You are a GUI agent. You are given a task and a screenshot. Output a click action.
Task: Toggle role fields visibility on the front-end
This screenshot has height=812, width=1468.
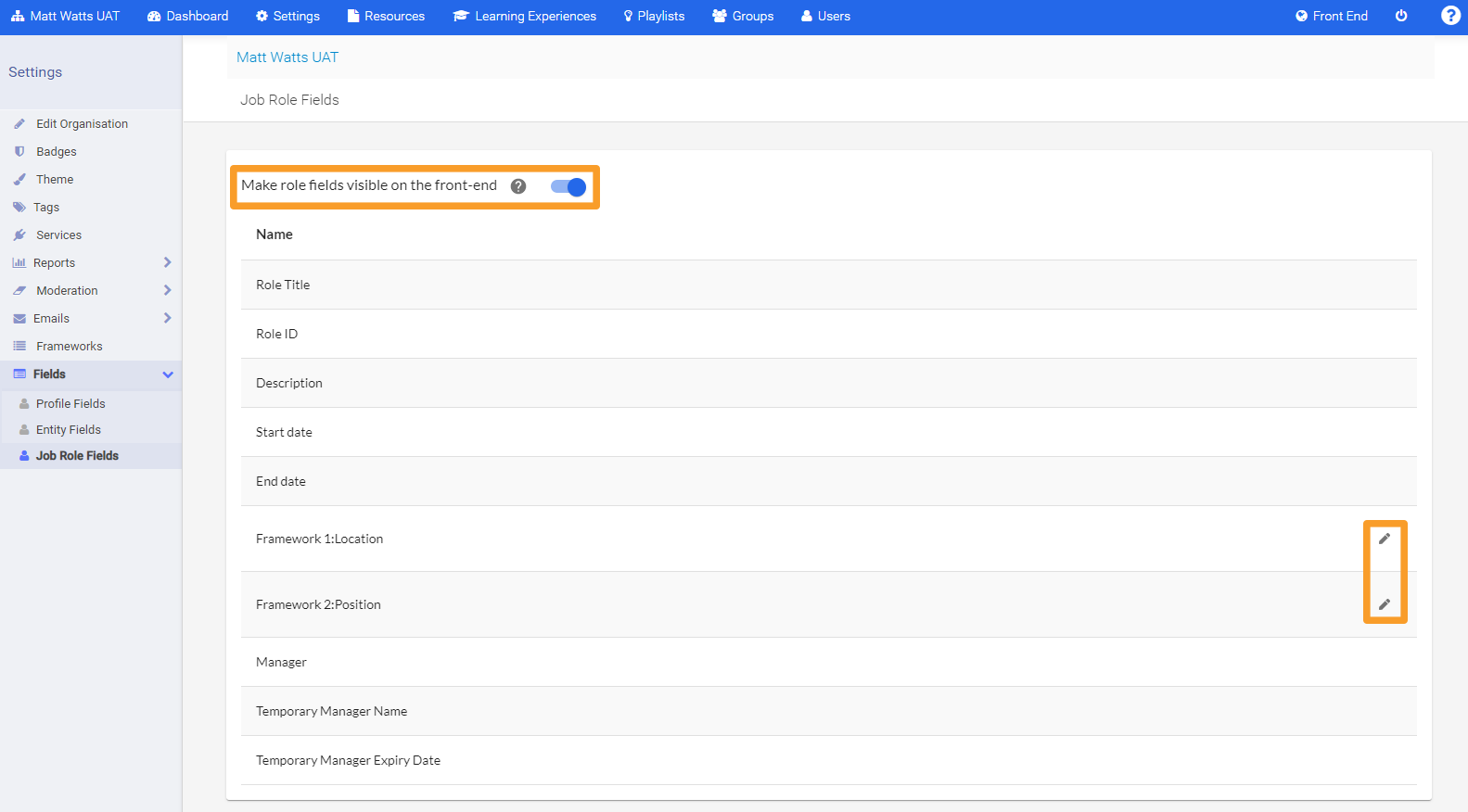click(568, 186)
